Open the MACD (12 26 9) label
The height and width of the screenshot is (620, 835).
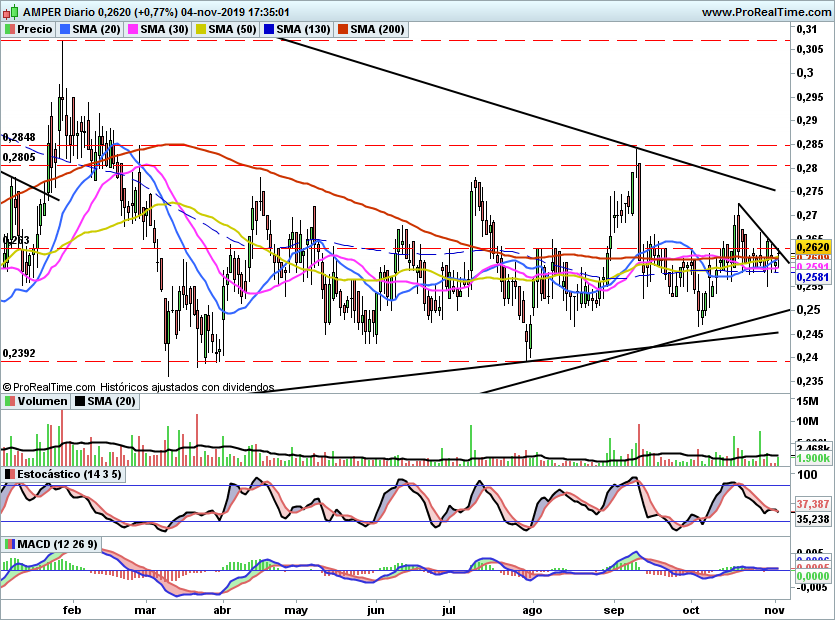click(x=58, y=544)
